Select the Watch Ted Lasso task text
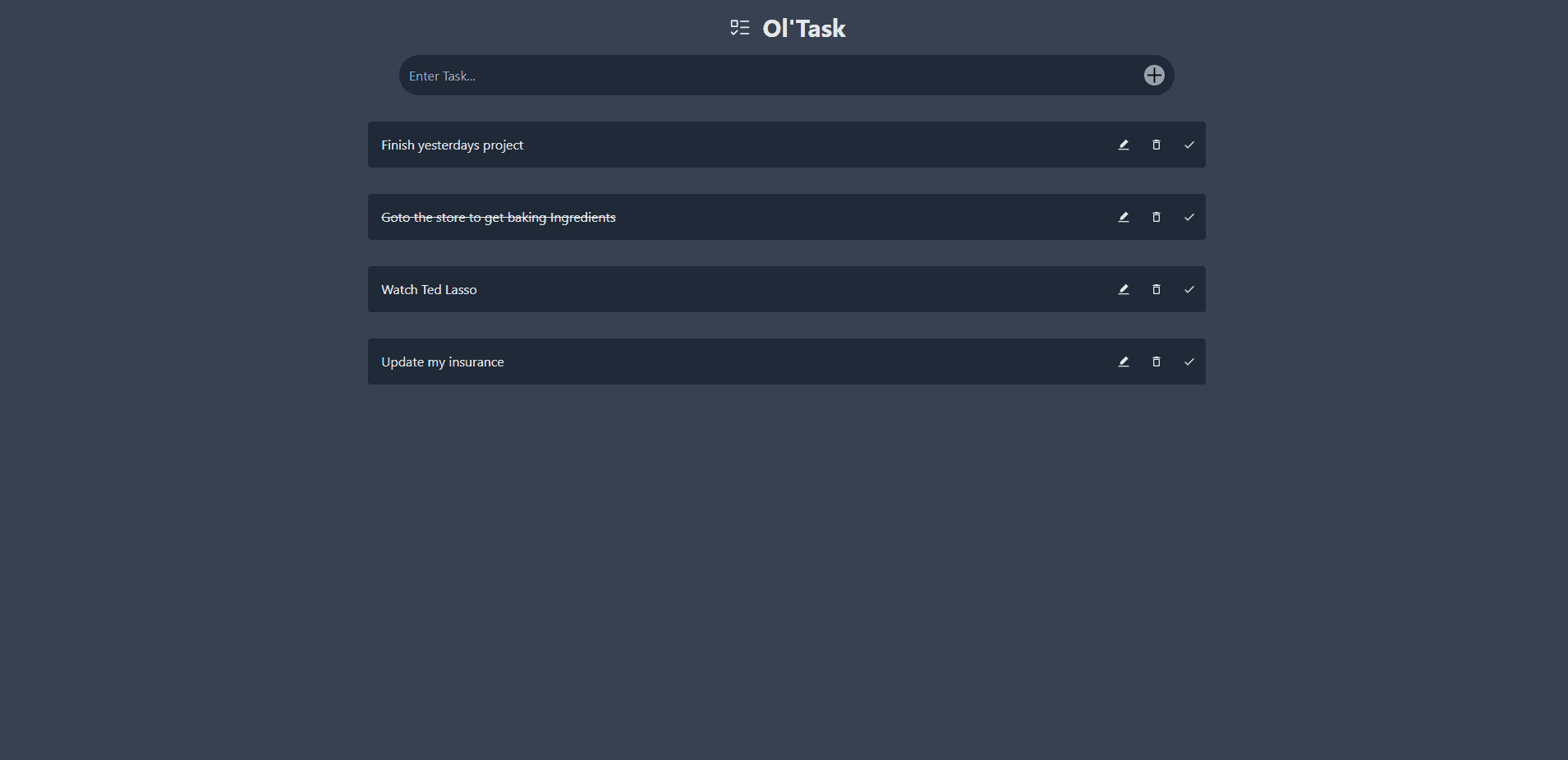 click(429, 289)
